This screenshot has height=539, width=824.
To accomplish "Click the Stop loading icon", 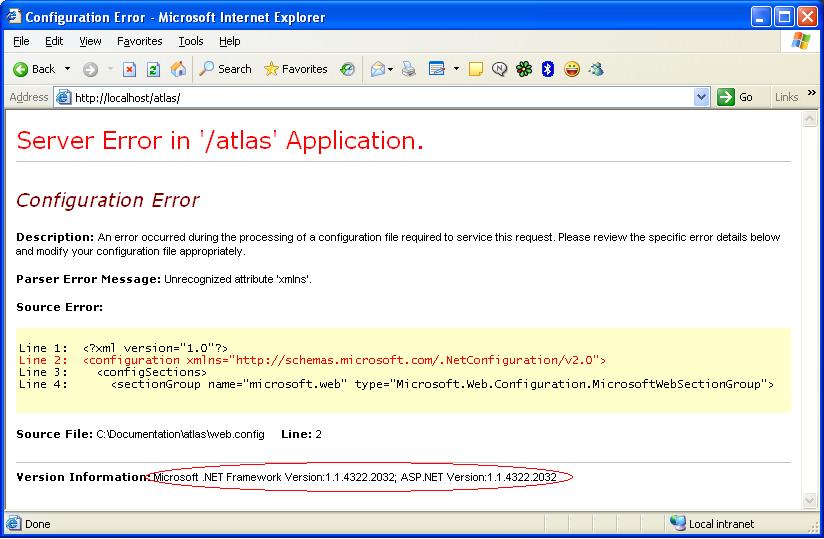I will pos(129,69).
